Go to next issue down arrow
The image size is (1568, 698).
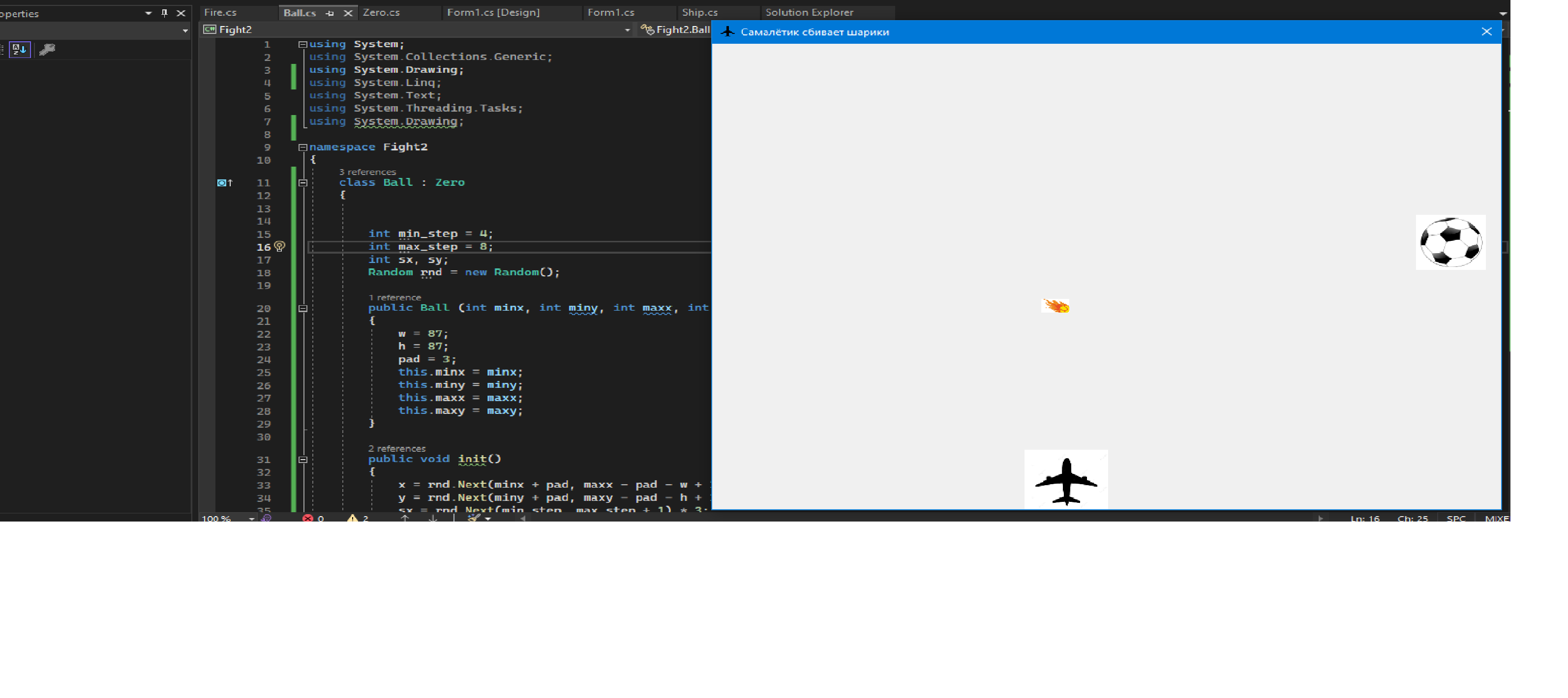click(x=433, y=519)
